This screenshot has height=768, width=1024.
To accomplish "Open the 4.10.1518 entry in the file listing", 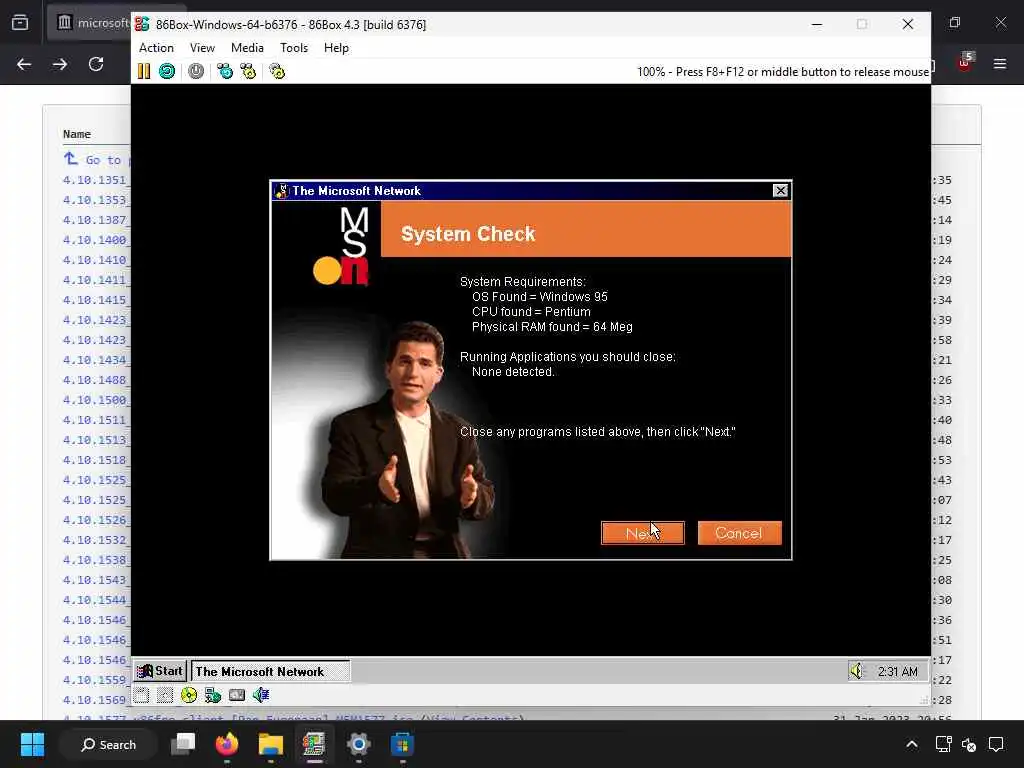I will (97, 460).
